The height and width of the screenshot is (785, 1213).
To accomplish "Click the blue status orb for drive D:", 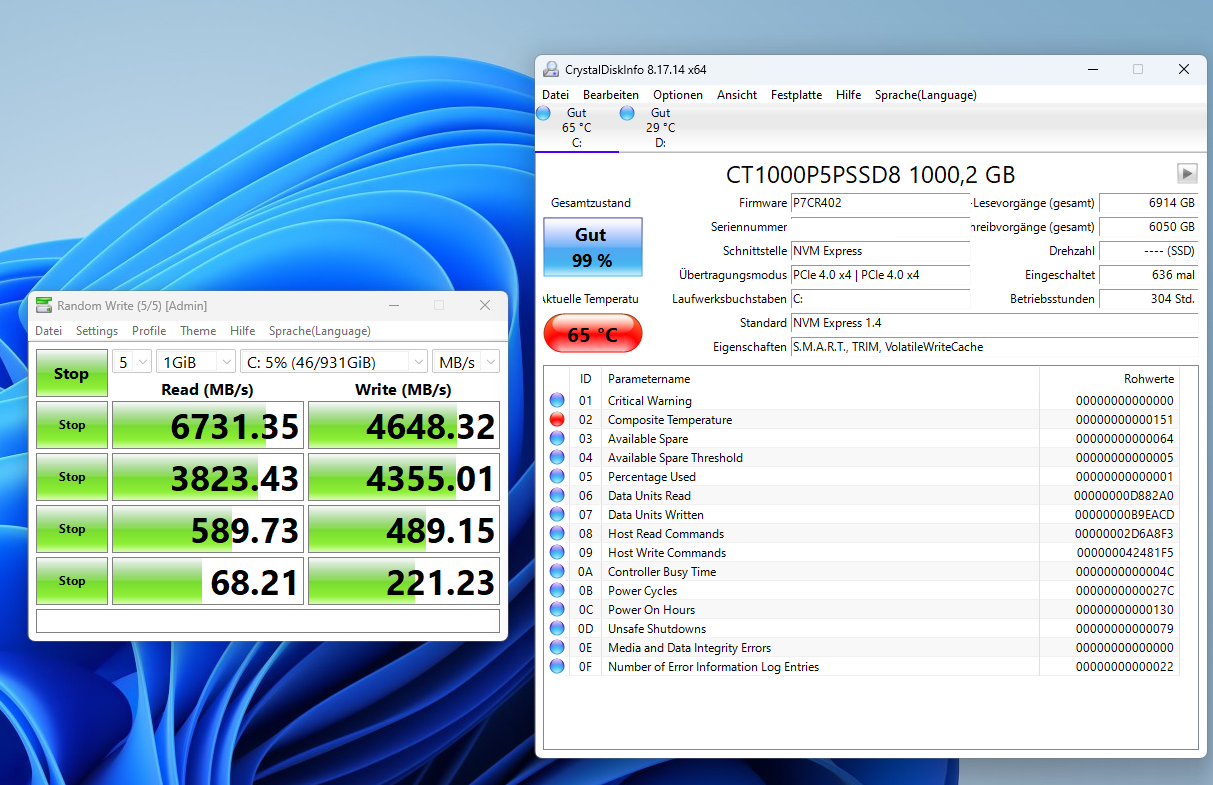I will pyautogui.click(x=627, y=113).
